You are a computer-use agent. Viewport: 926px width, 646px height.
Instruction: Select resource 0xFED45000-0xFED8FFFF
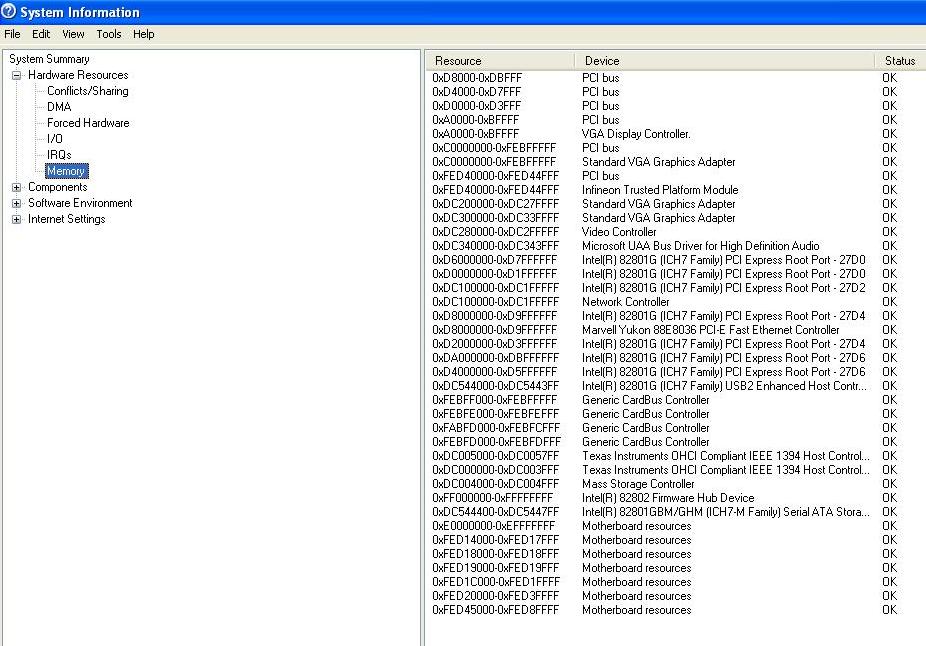[495, 611]
